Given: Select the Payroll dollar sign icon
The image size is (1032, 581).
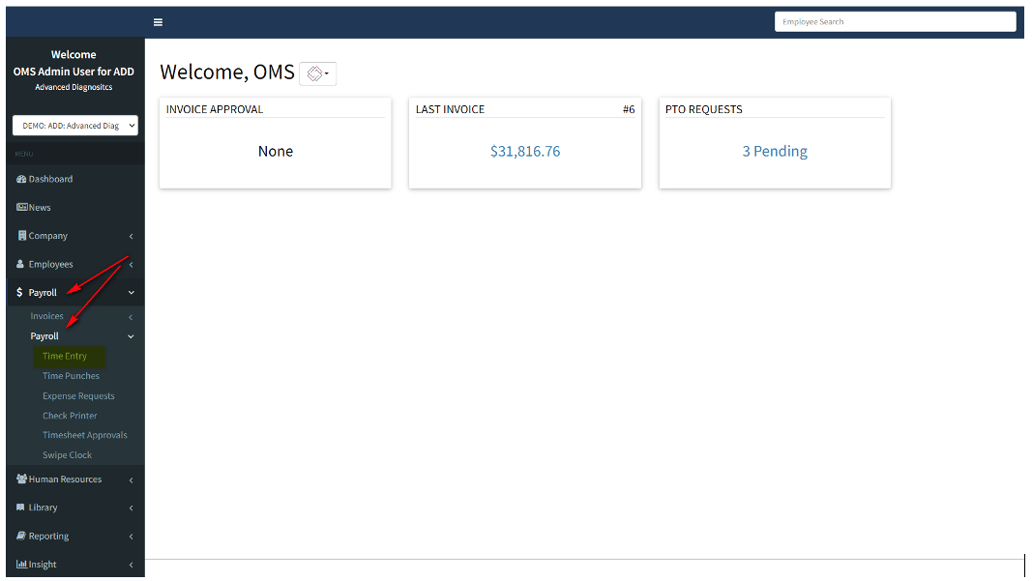Looking at the screenshot, I should click(x=21, y=292).
